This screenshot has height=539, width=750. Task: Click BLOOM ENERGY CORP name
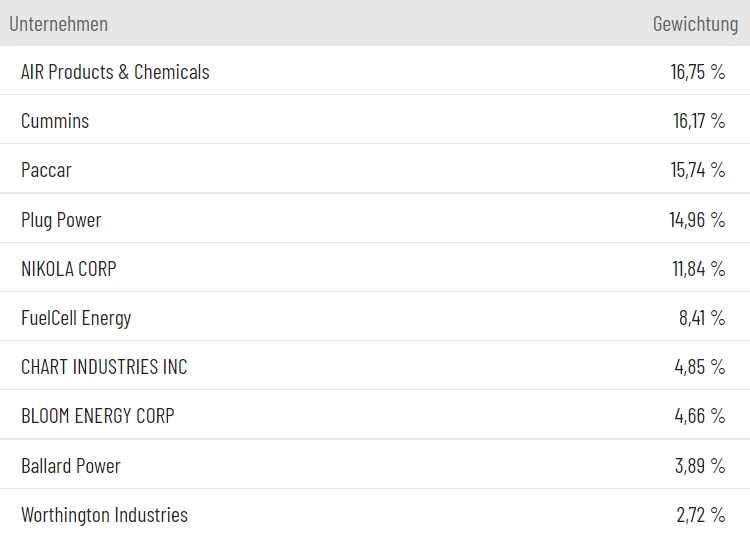pyautogui.click(x=97, y=416)
